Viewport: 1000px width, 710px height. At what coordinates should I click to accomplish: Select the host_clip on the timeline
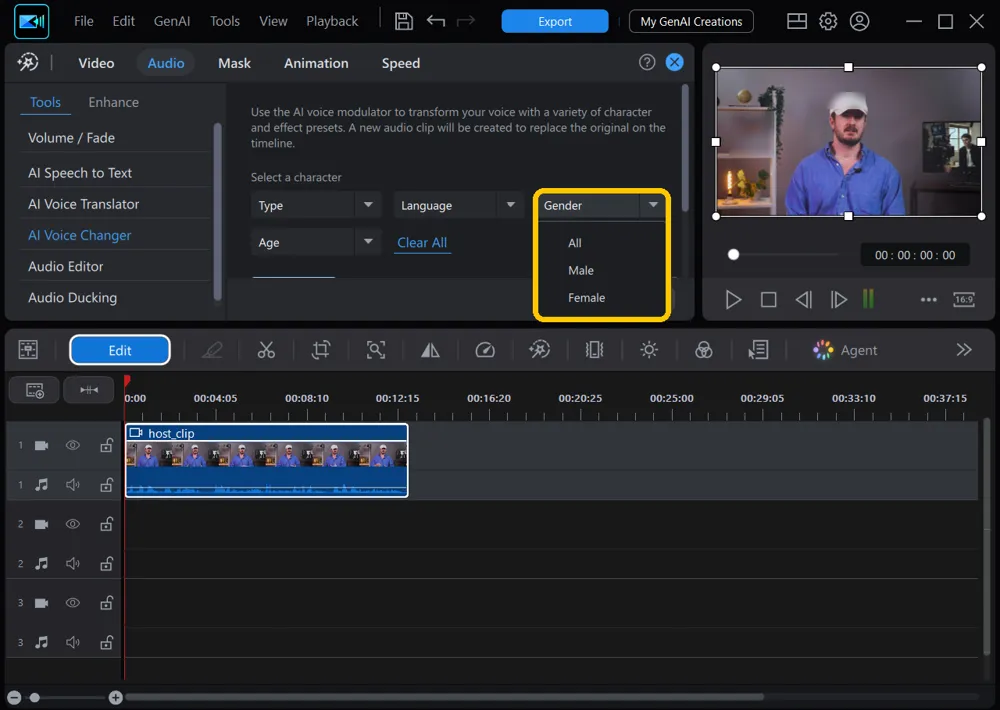267,460
